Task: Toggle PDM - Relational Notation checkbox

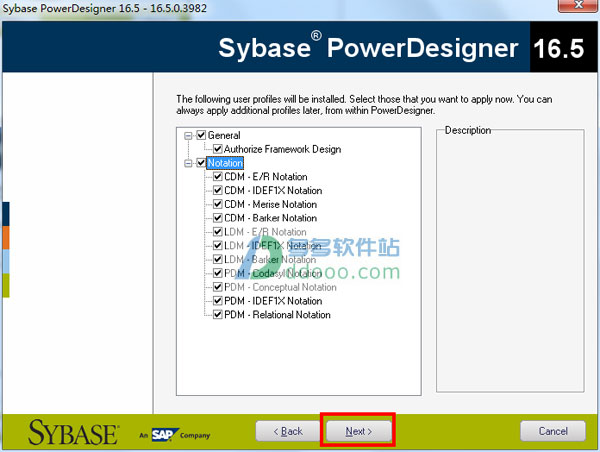Action: pyautogui.click(x=218, y=314)
